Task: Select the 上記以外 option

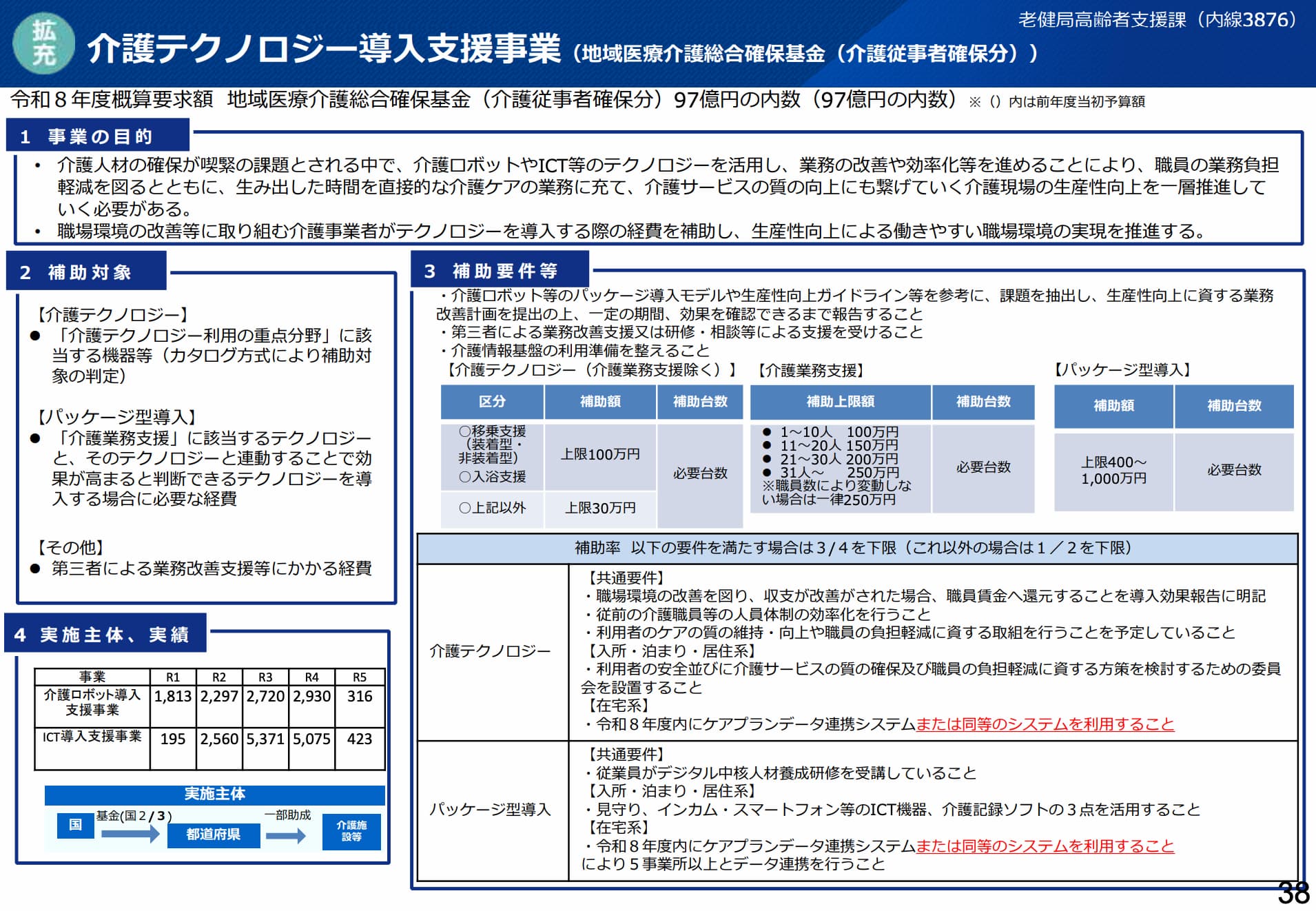Action: click(492, 509)
